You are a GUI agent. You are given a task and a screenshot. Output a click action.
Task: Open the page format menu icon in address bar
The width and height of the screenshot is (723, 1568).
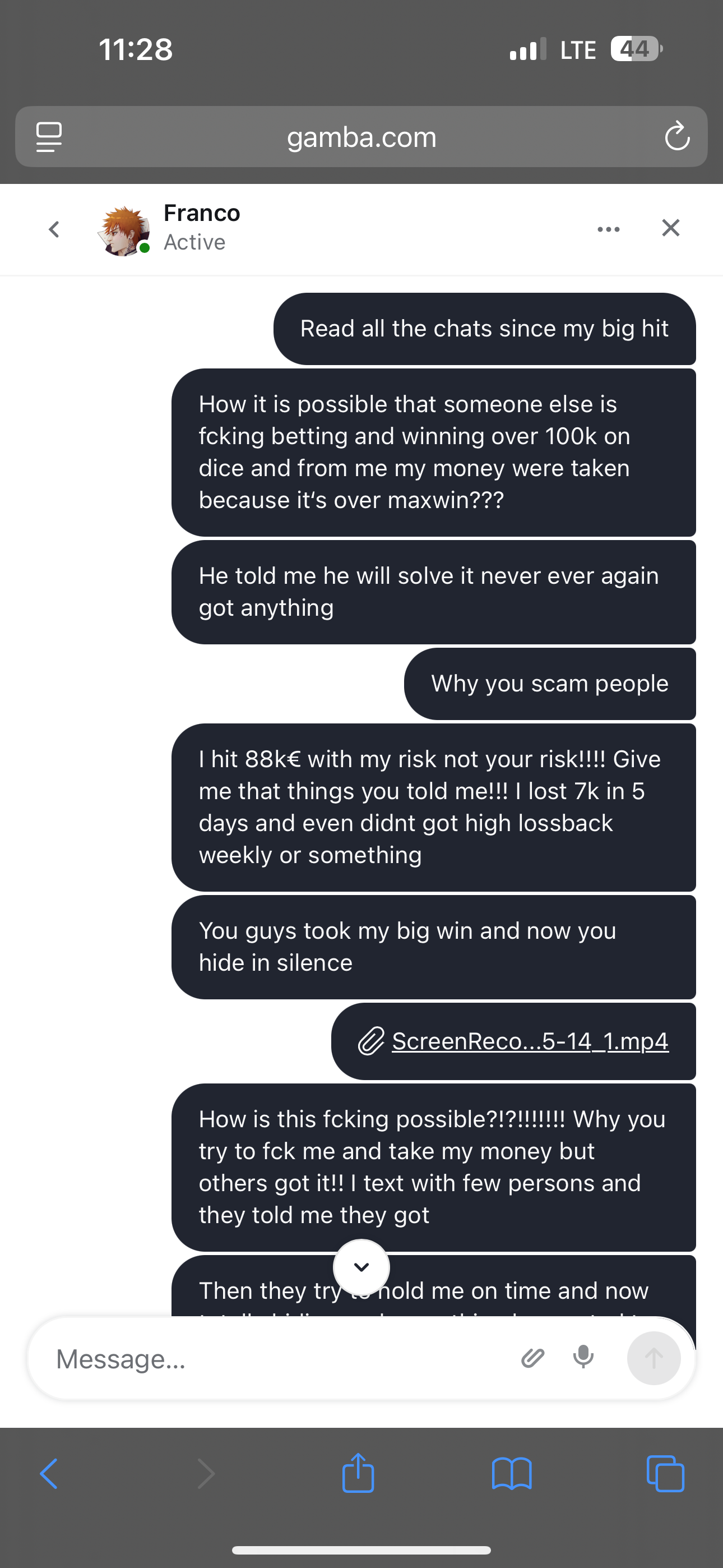tap(49, 136)
